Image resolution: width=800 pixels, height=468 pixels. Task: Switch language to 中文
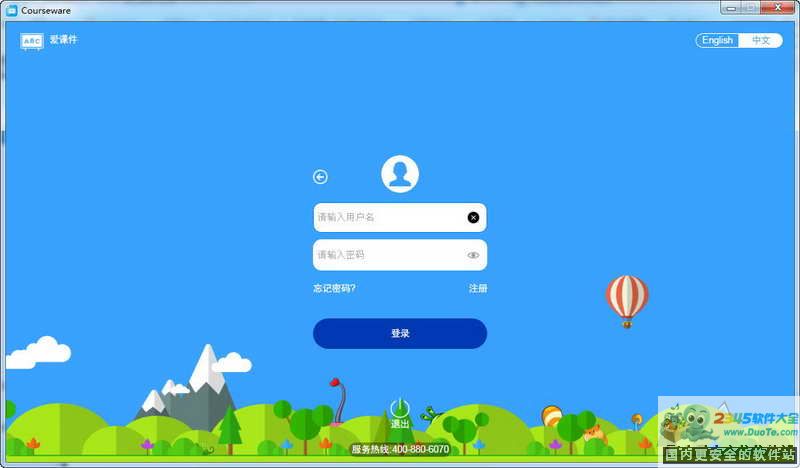coord(761,40)
